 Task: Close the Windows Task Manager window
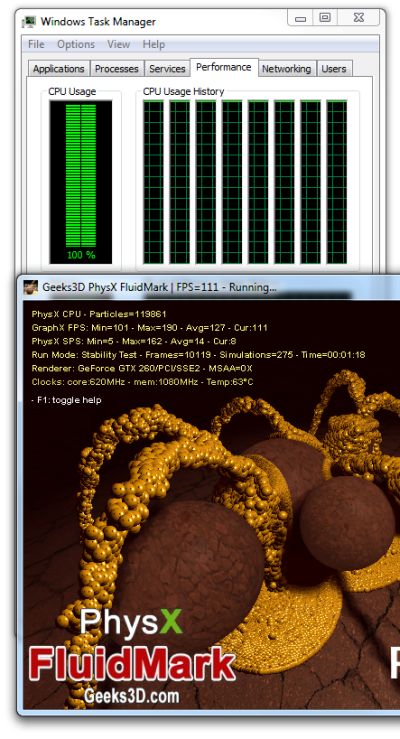click(359, 18)
